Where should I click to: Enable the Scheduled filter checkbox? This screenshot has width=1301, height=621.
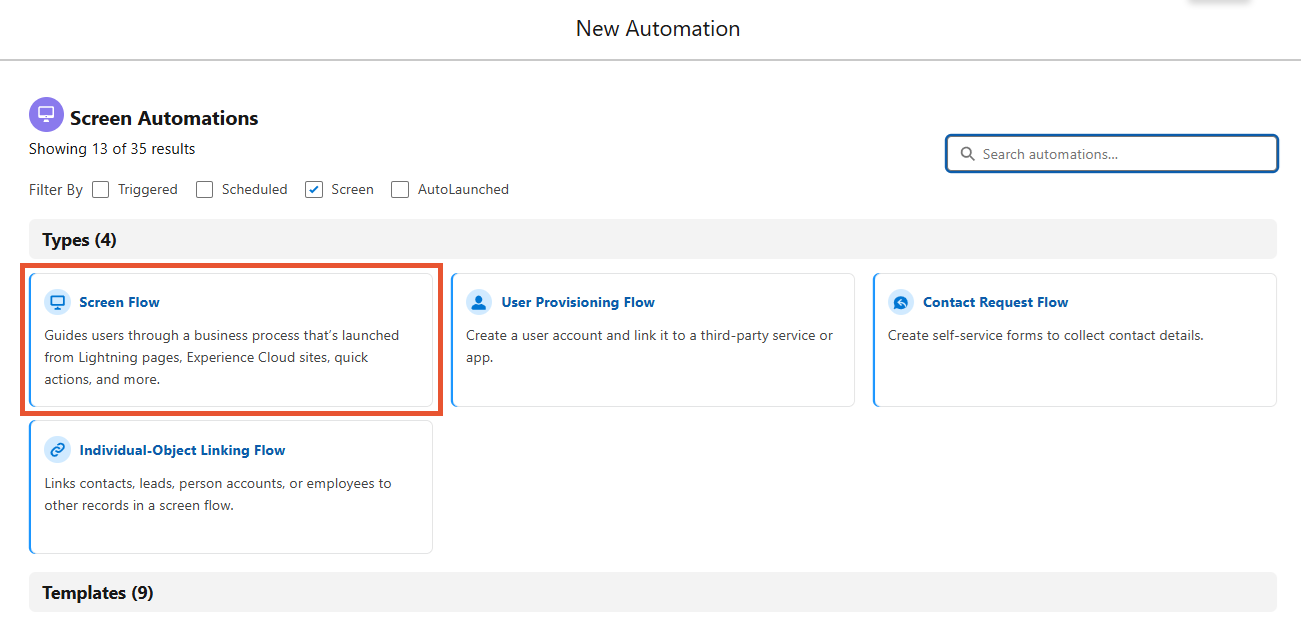205,189
